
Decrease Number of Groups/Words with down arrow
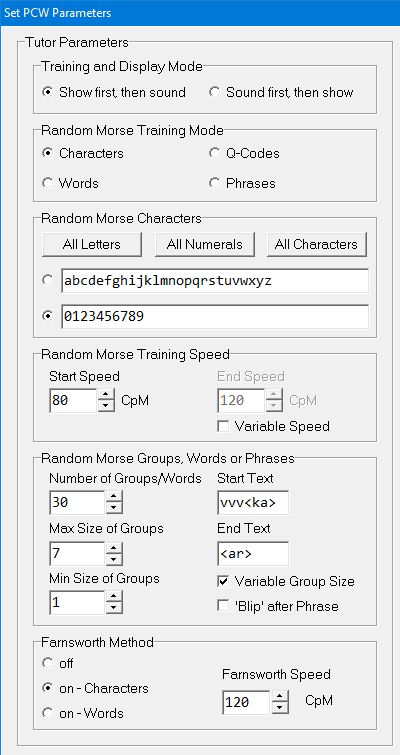[114, 508]
